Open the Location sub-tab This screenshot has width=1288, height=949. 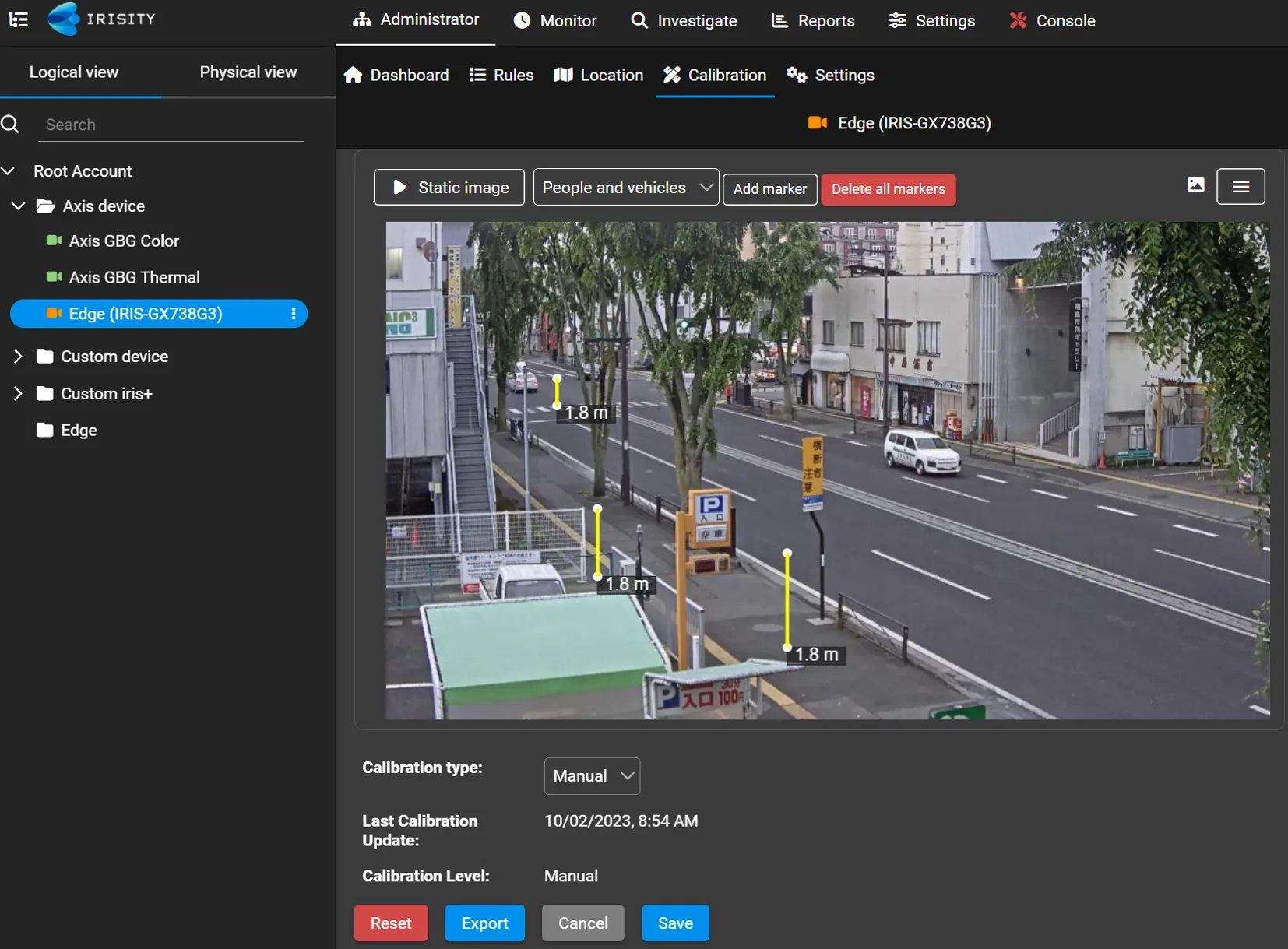(598, 75)
